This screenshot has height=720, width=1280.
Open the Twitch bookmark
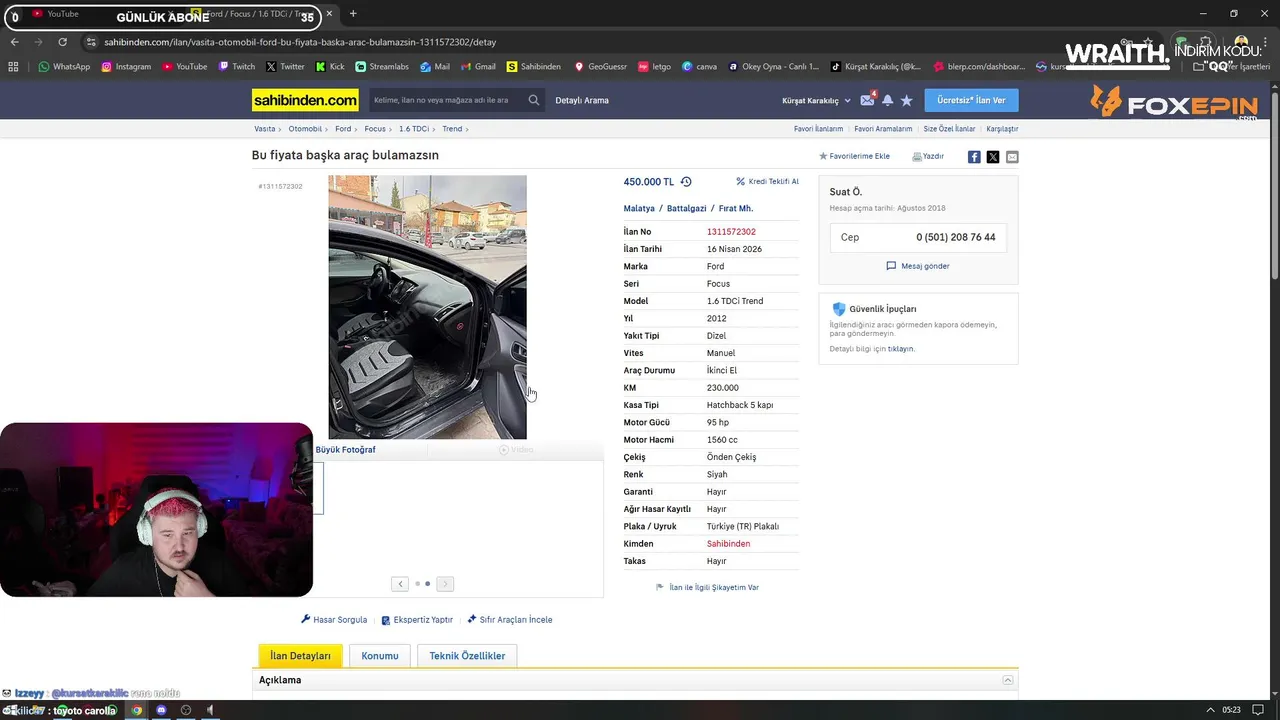coord(236,67)
